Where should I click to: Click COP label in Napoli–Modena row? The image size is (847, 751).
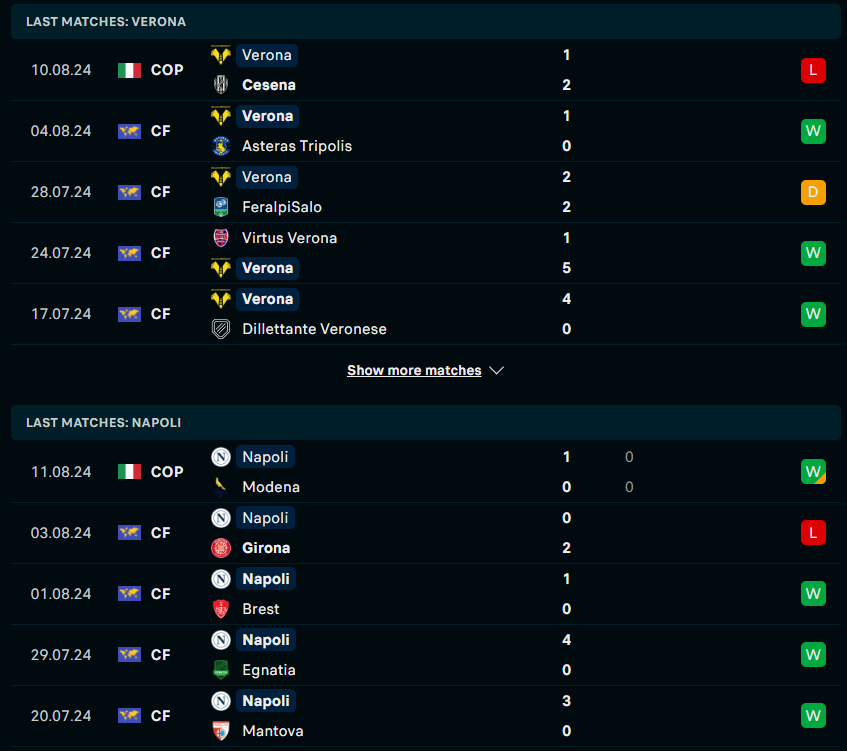click(x=167, y=472)
